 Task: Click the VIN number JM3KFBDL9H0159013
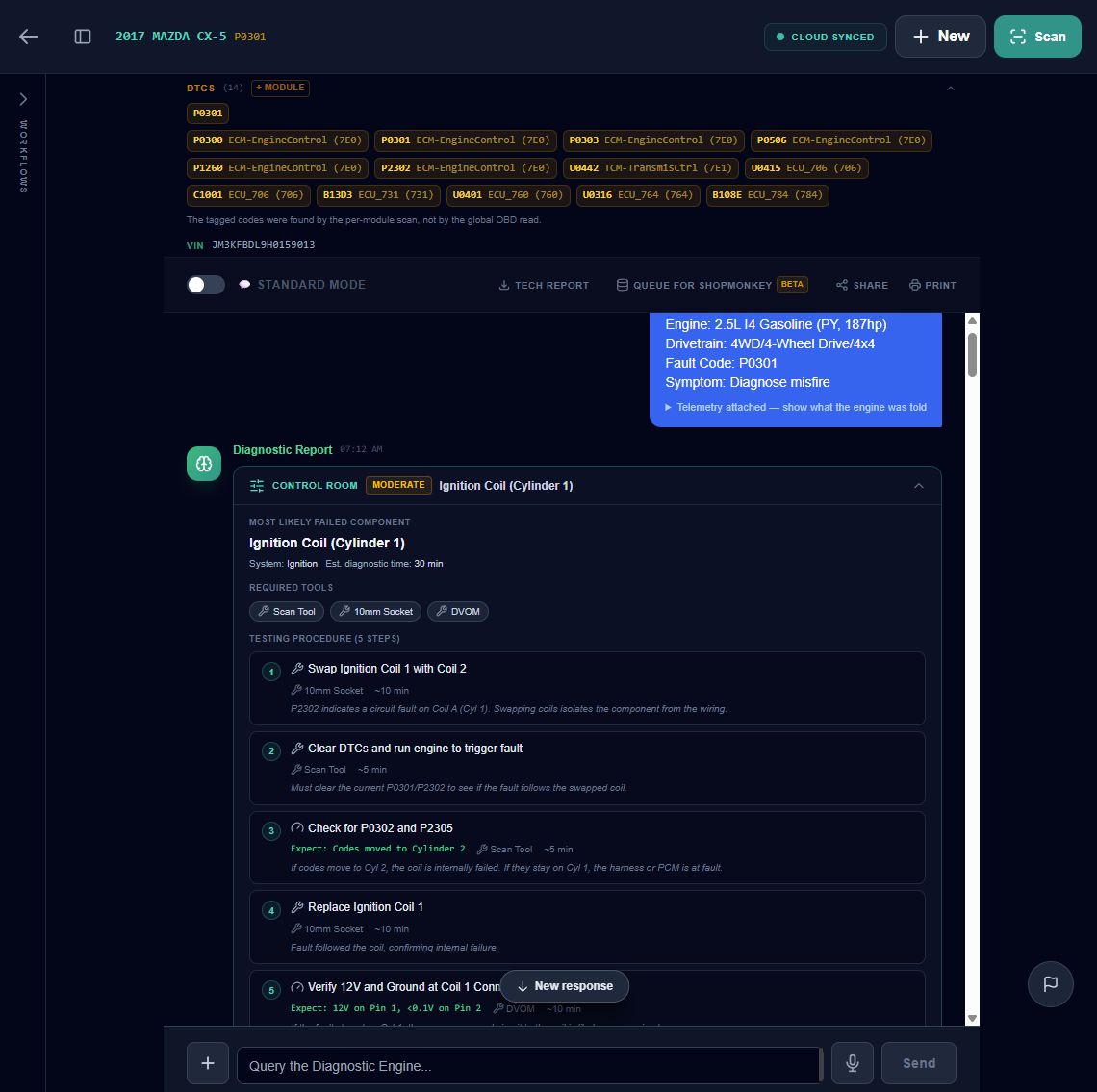(263, 245)
